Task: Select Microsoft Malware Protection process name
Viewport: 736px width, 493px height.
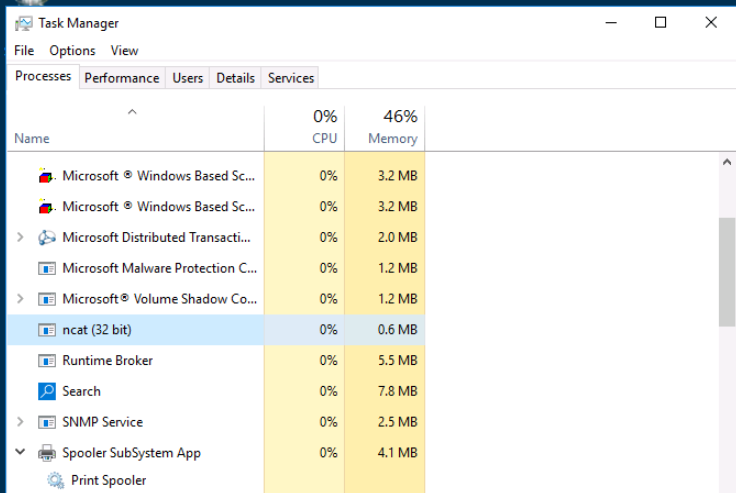Action: point(160,268)
